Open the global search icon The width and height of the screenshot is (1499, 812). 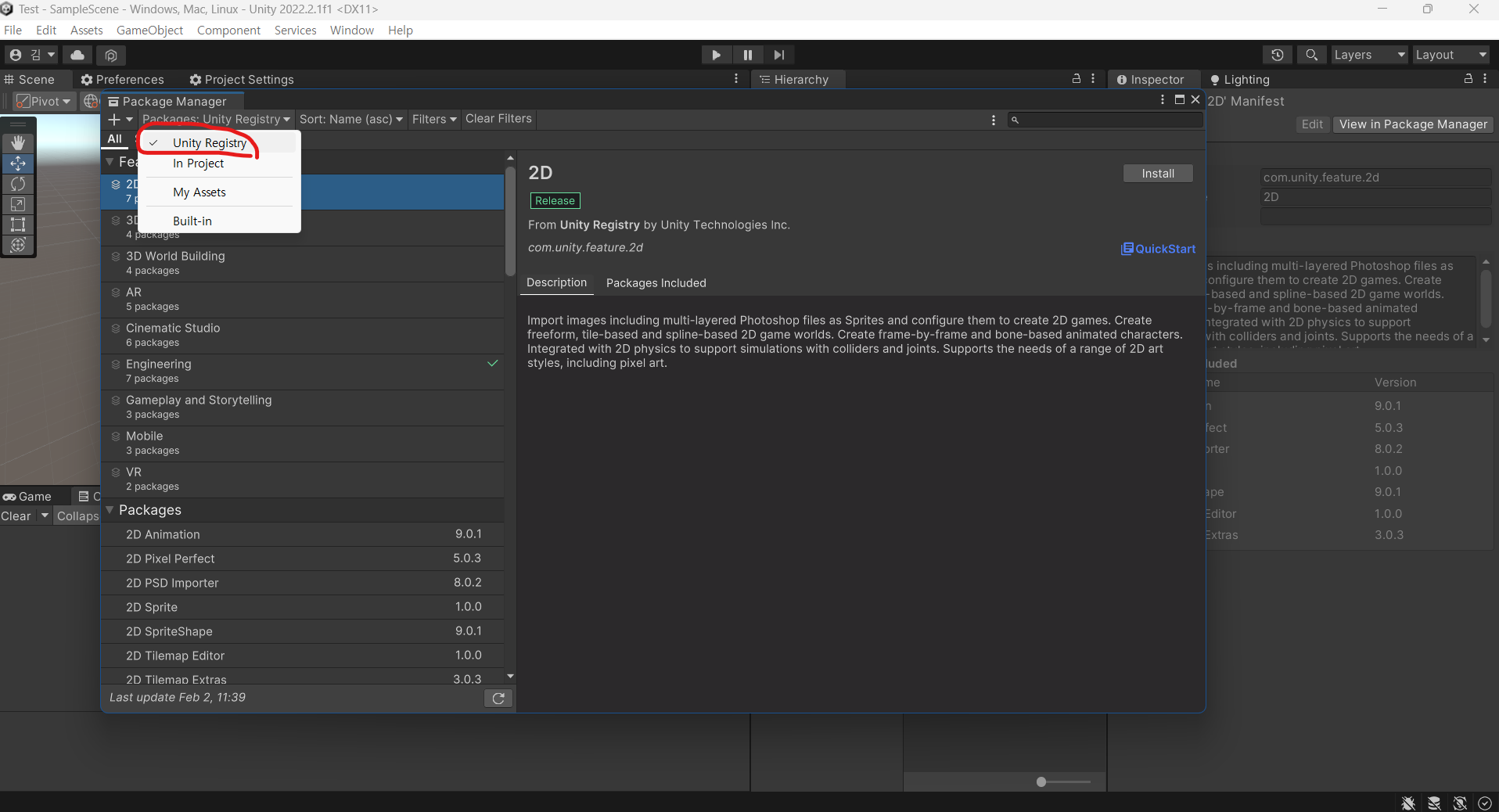pyautogui.click(x=1312, y=55)
